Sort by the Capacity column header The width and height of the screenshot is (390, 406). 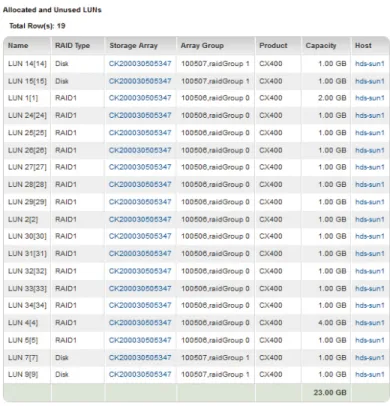tap(321, 46)
